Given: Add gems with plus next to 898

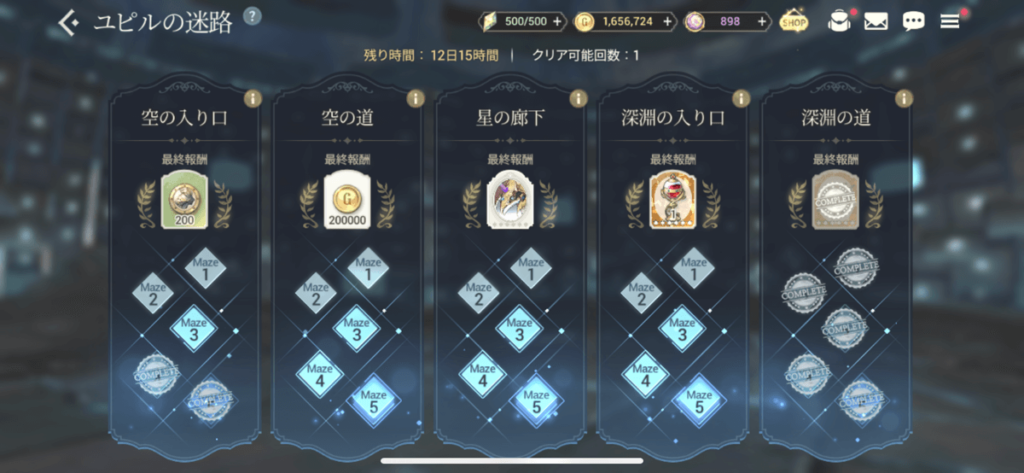Looking at the screenshot, I should pos(761,22).
